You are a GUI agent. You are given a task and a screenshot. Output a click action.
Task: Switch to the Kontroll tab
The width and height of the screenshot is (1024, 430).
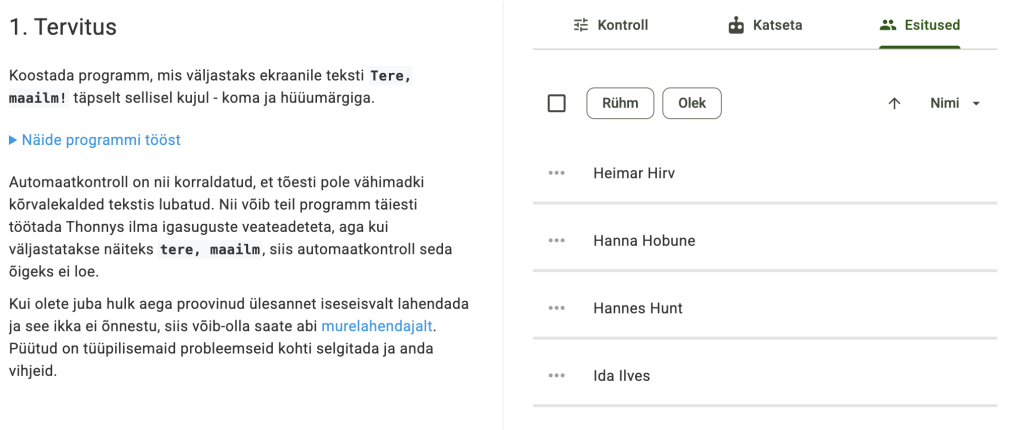pos(611,25)
